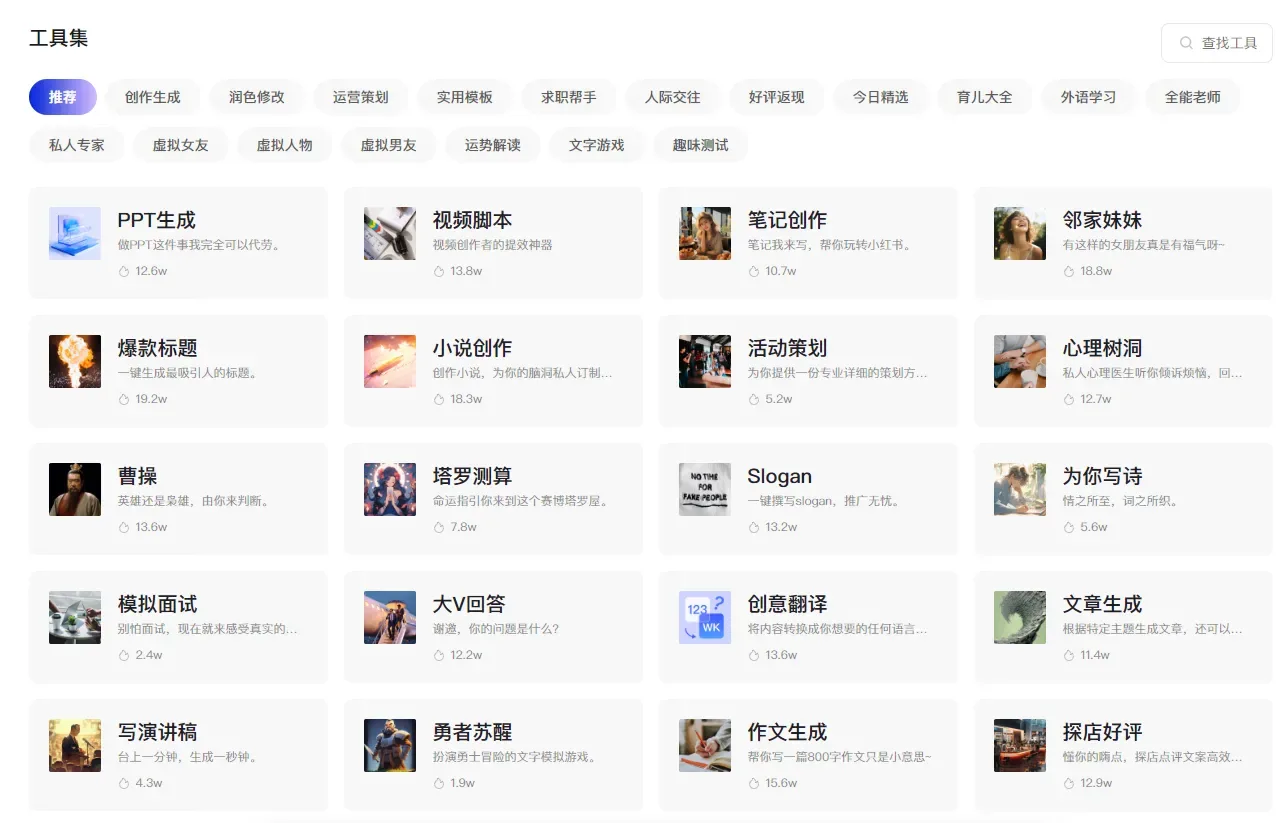
Task: Select the 创意翻译 translation icon
Action: point(705,617)
